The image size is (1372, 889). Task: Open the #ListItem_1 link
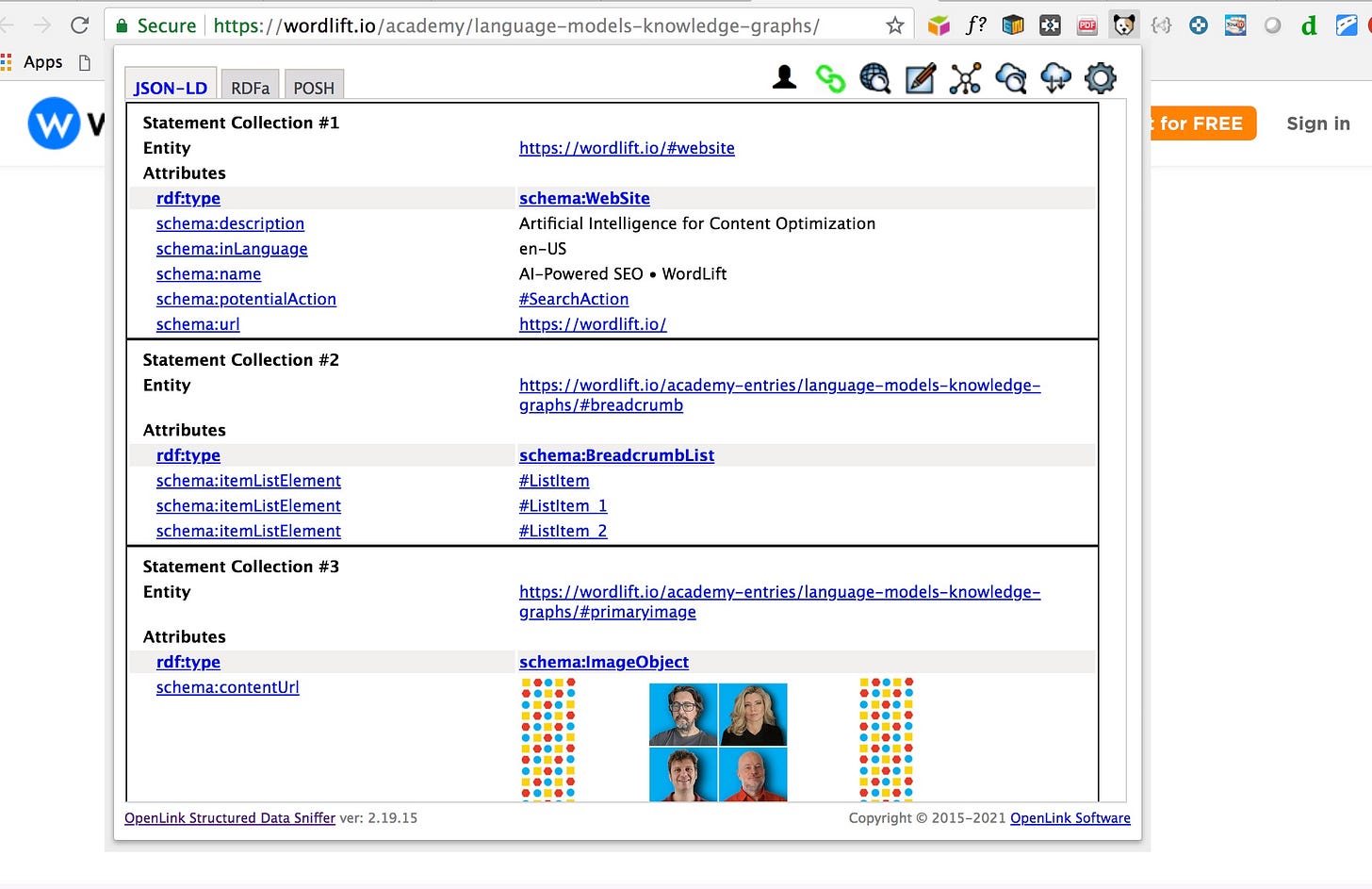(563, 506)
